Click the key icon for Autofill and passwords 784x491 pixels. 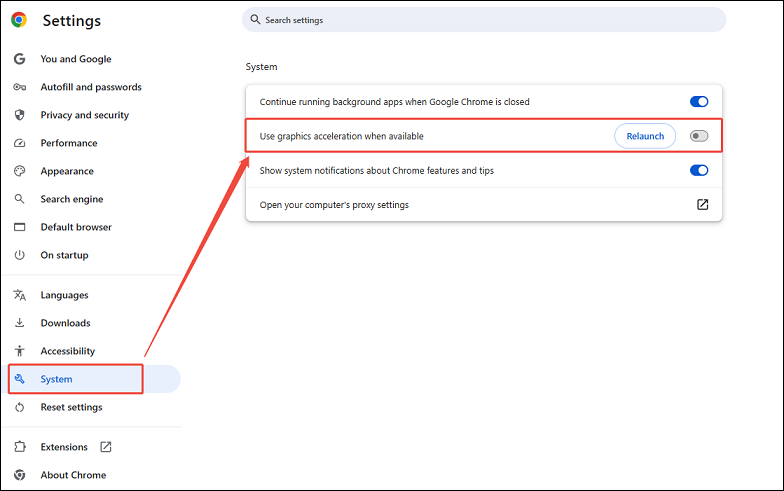click(x=20, y=87)
